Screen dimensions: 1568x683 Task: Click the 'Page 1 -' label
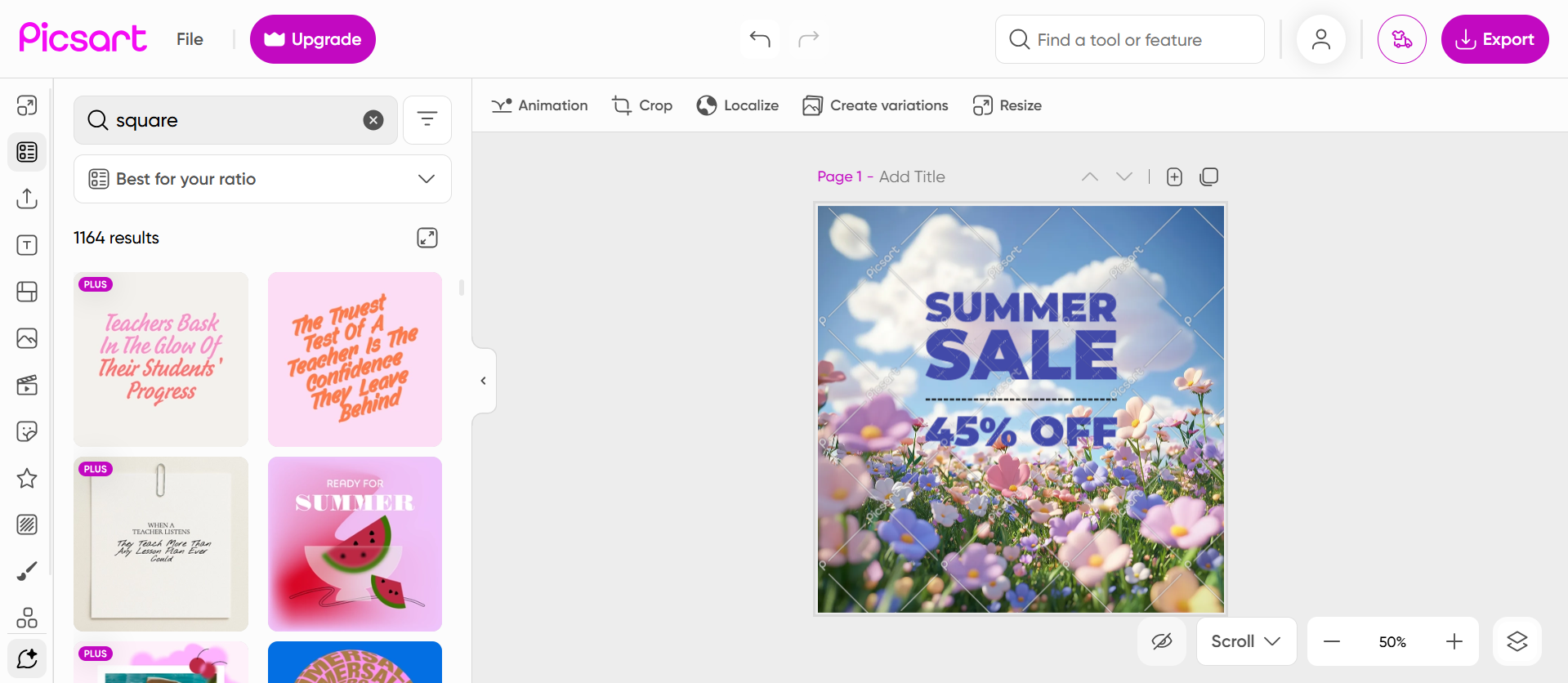[846, 176]
